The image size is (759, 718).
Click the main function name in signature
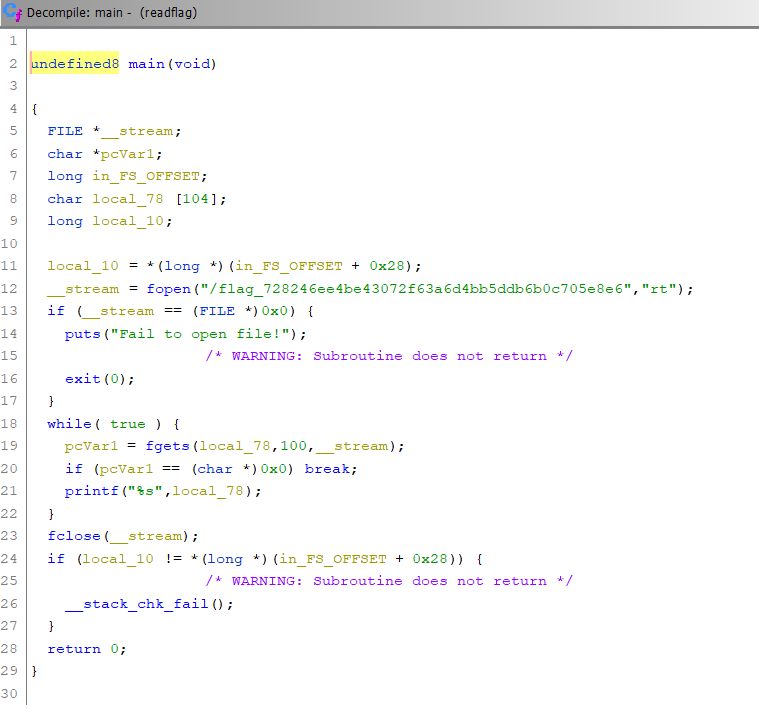[x=145, y=64]
